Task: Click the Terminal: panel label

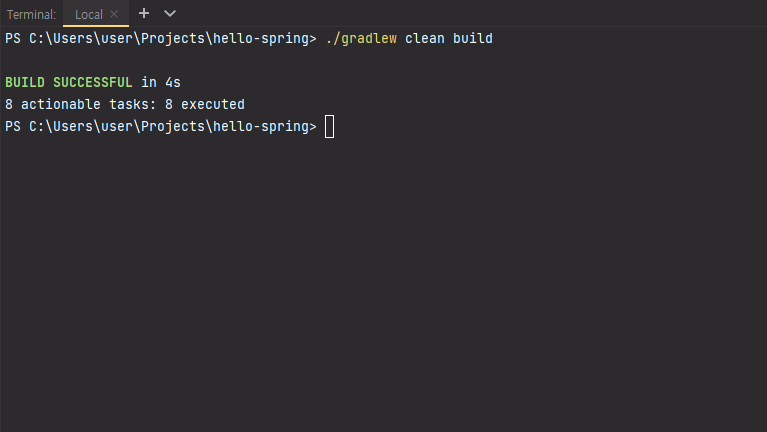Action: click(31, 15)
